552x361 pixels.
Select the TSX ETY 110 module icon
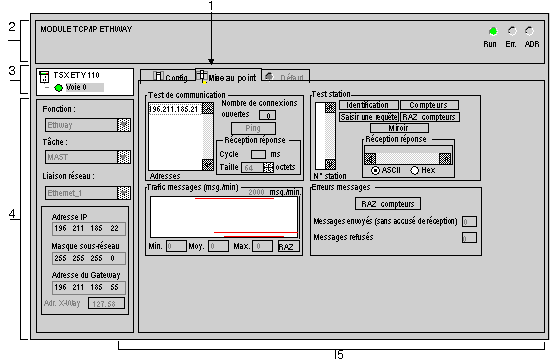click(x=44, y=76)
